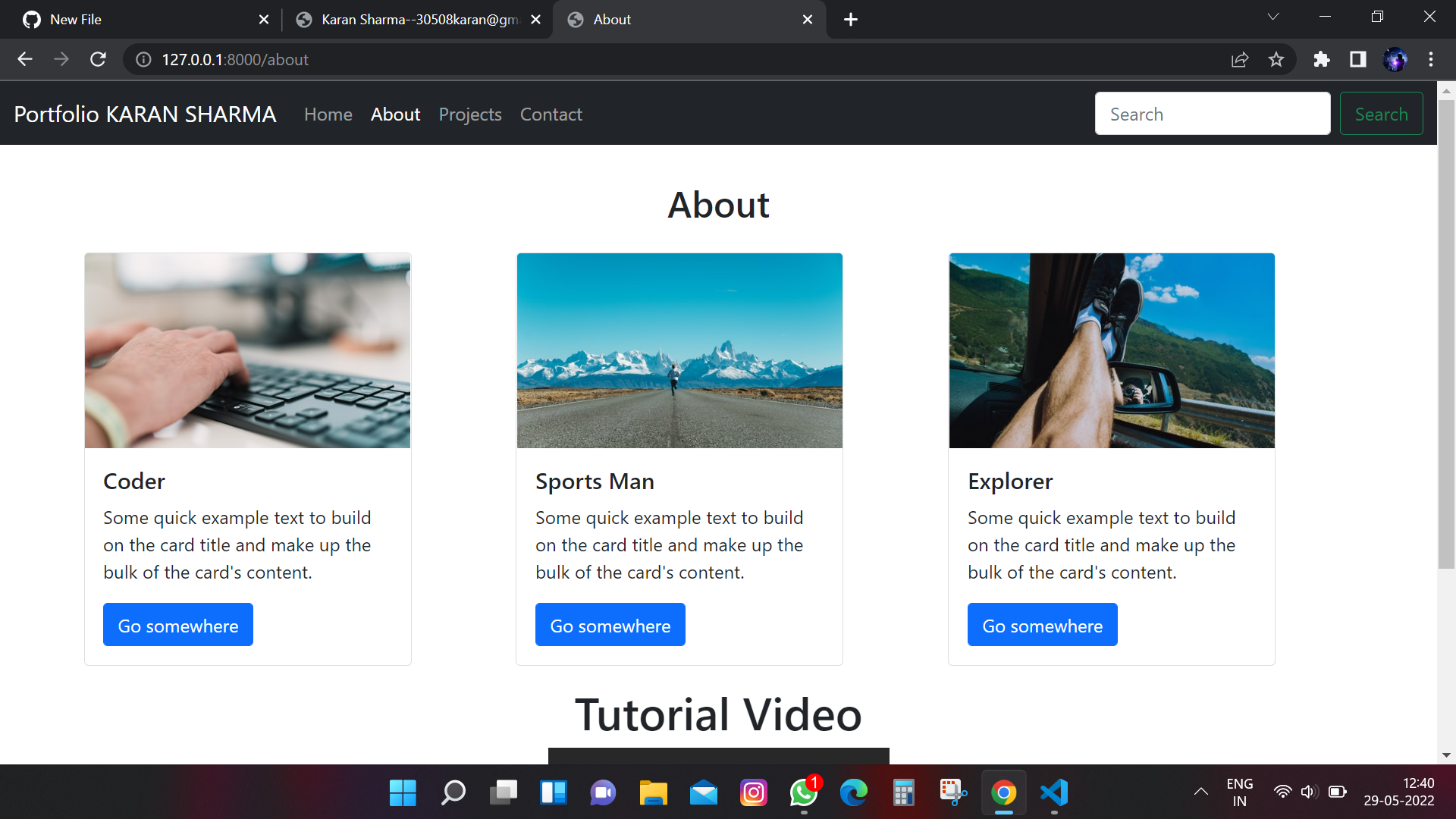Switch to the New File GitHub tab

[x=136, y=20]
